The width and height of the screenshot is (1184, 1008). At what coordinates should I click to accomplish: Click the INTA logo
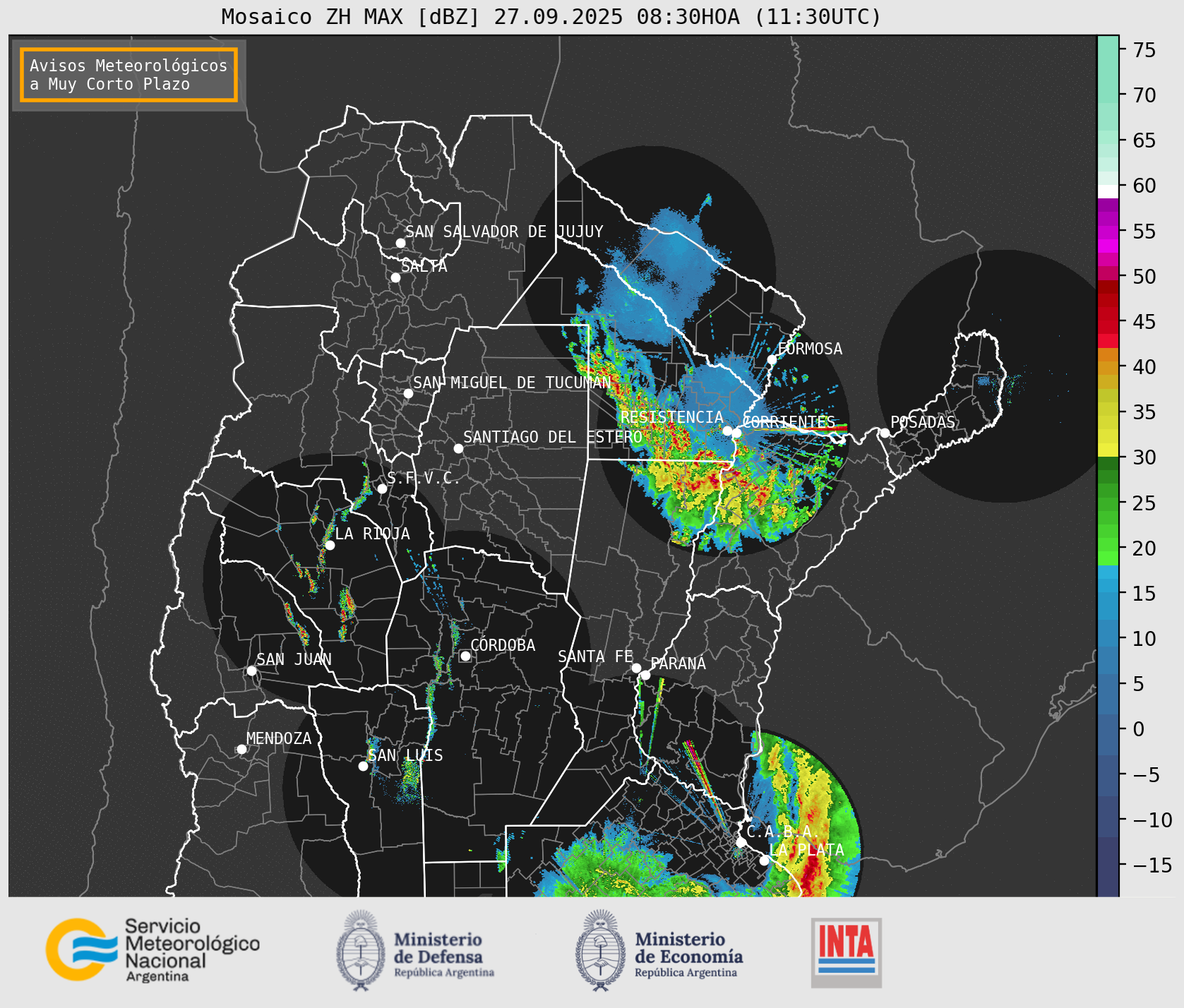click(847, 952)
